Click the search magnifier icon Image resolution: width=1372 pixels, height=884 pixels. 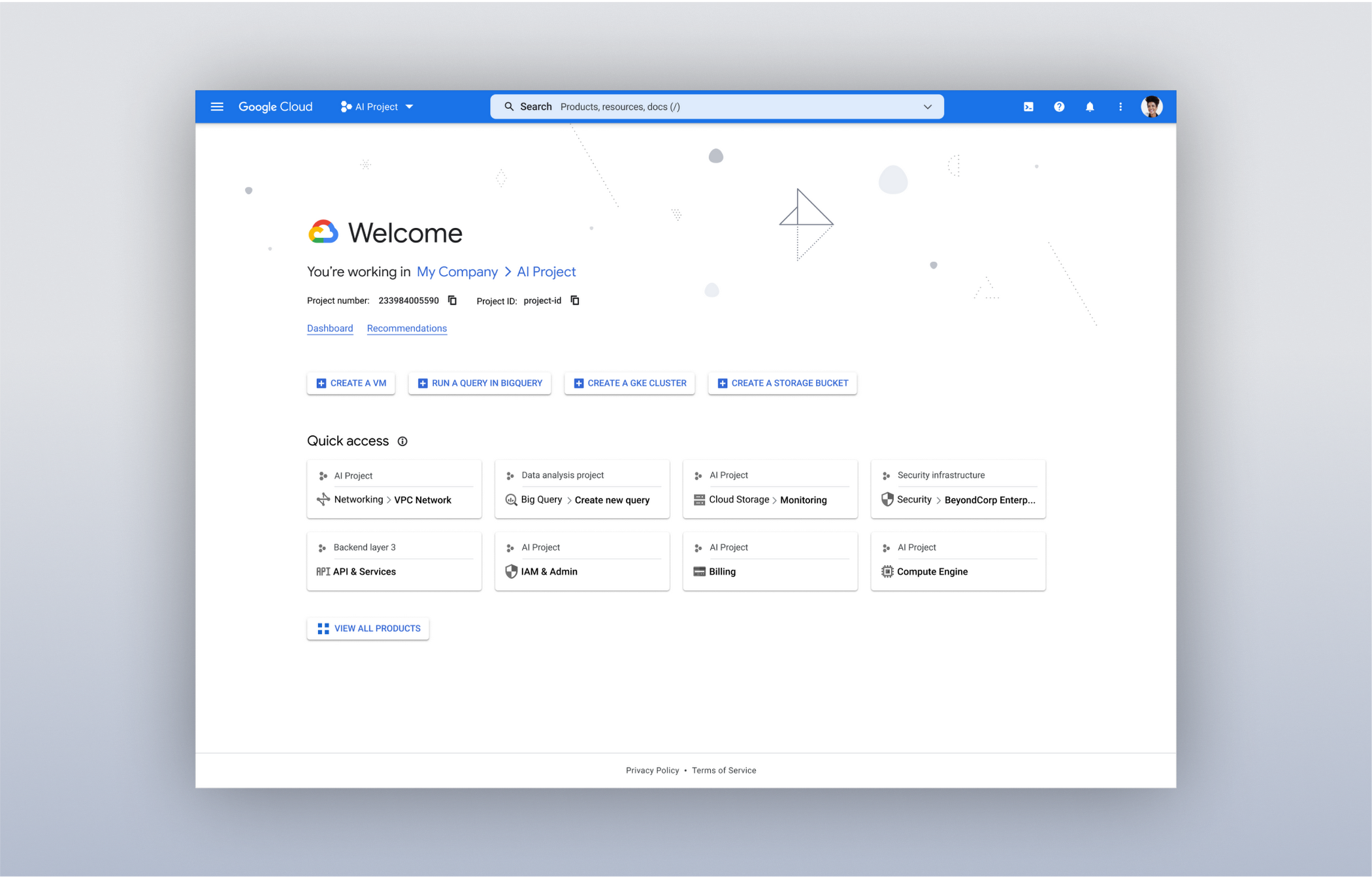tap(509, 106)
